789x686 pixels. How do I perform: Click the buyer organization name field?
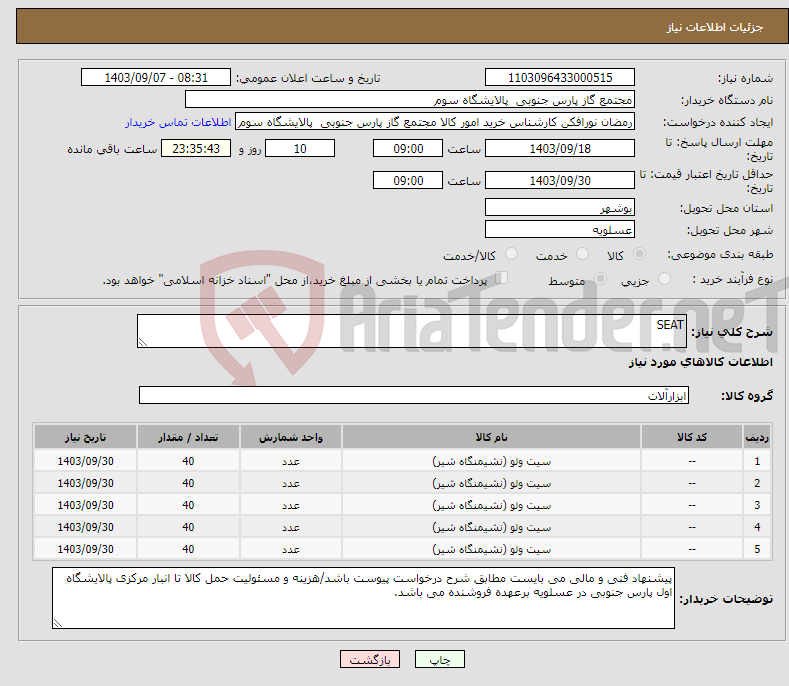click(x=410, y=100)
